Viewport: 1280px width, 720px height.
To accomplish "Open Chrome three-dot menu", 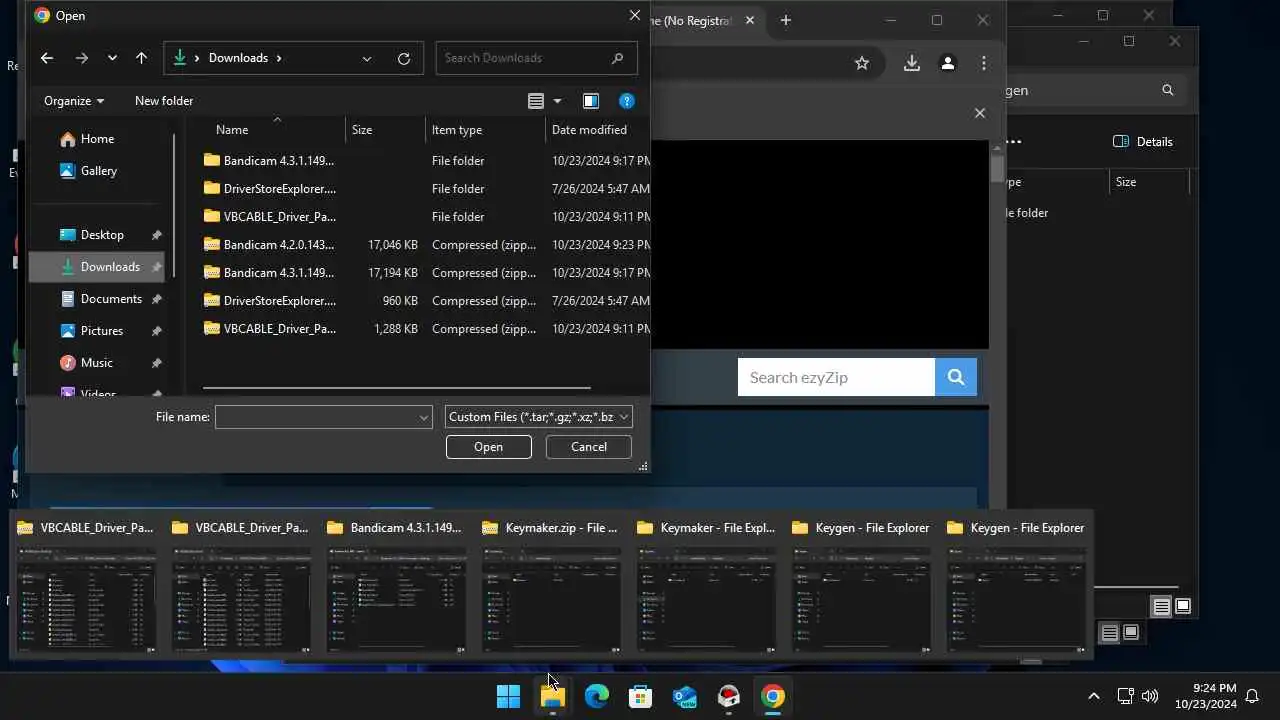I will point(984,63).
